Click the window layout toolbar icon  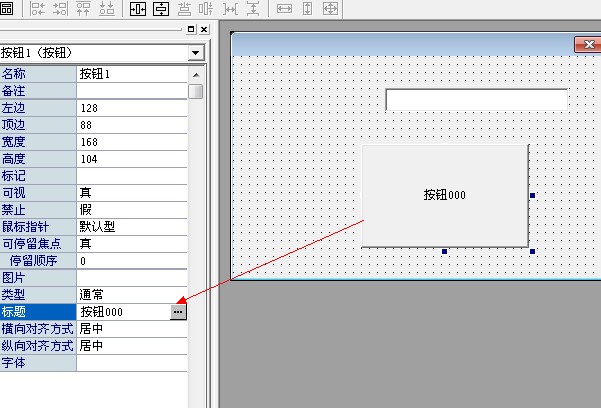(6, 8)
